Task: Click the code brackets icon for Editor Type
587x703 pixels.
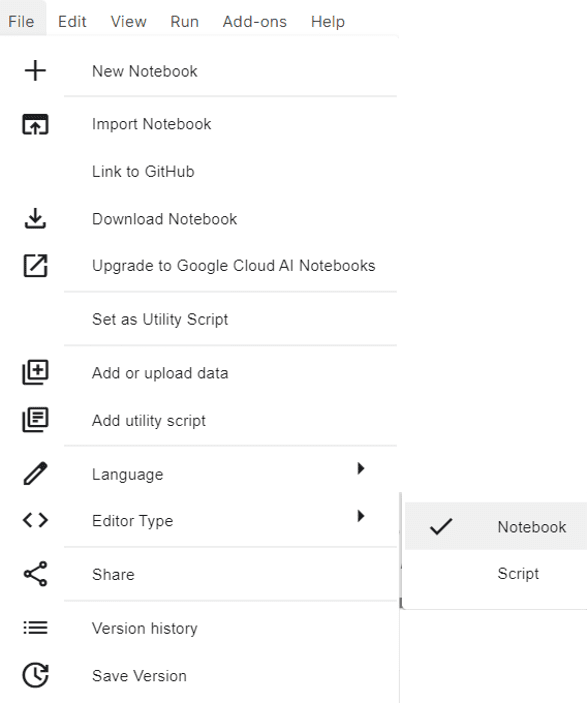Action: point(35,520)
